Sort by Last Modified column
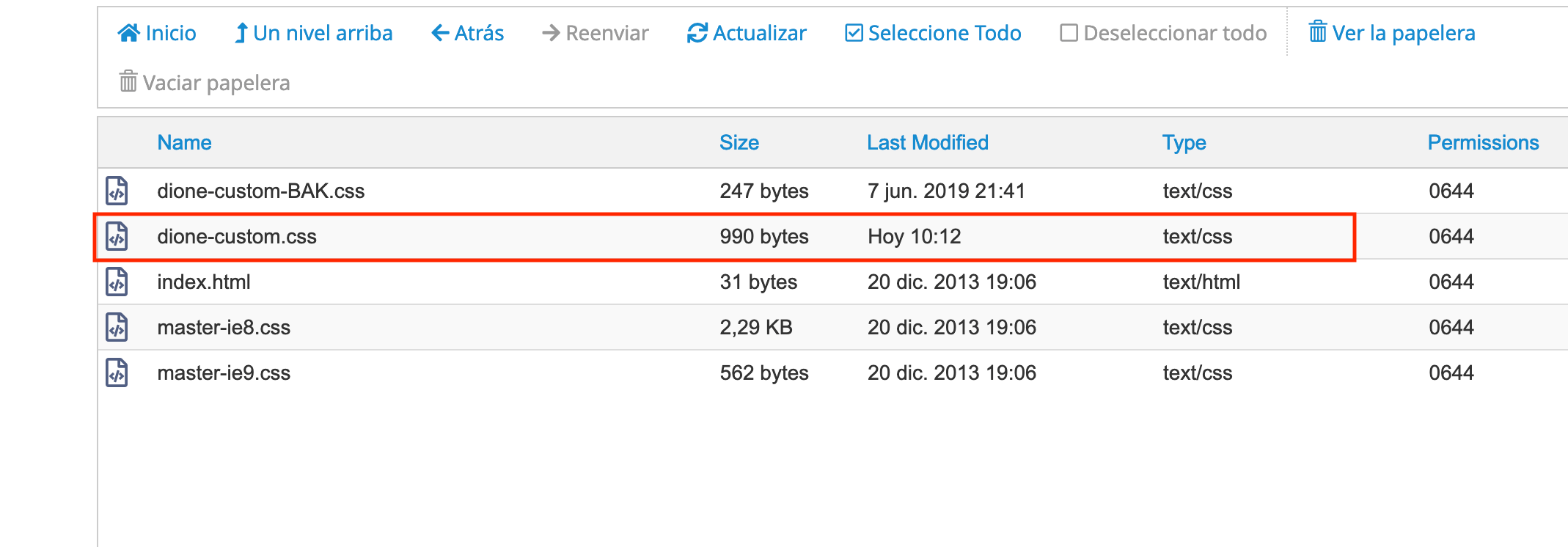 pyautogui.click(x=928, y=142)
